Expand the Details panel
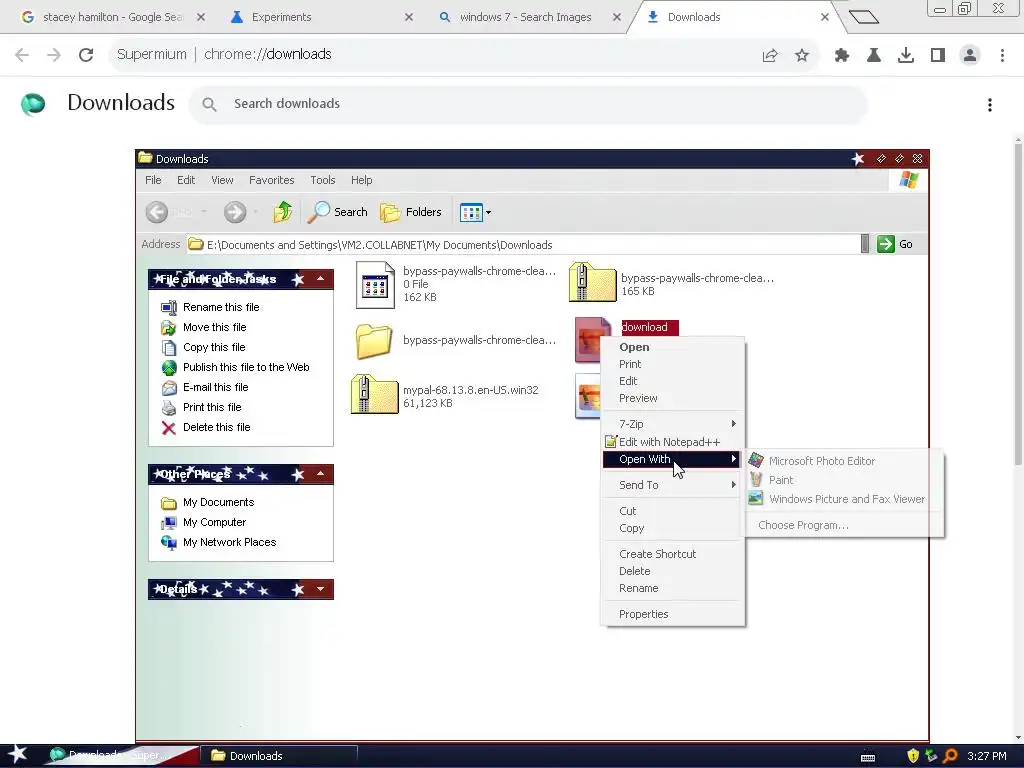 [321, 589]
